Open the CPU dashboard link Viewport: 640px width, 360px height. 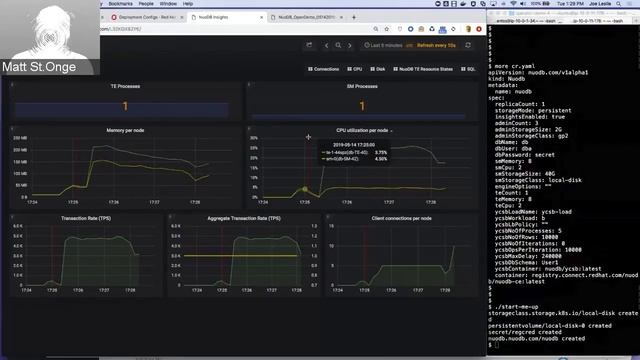coord(355,69)
